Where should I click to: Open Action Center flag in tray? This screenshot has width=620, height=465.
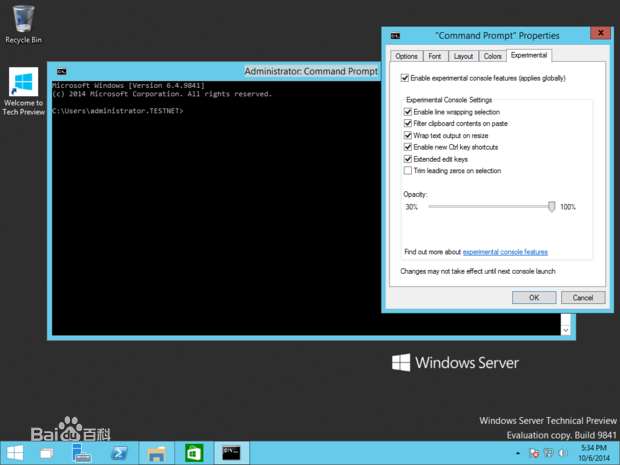(534, 453)
